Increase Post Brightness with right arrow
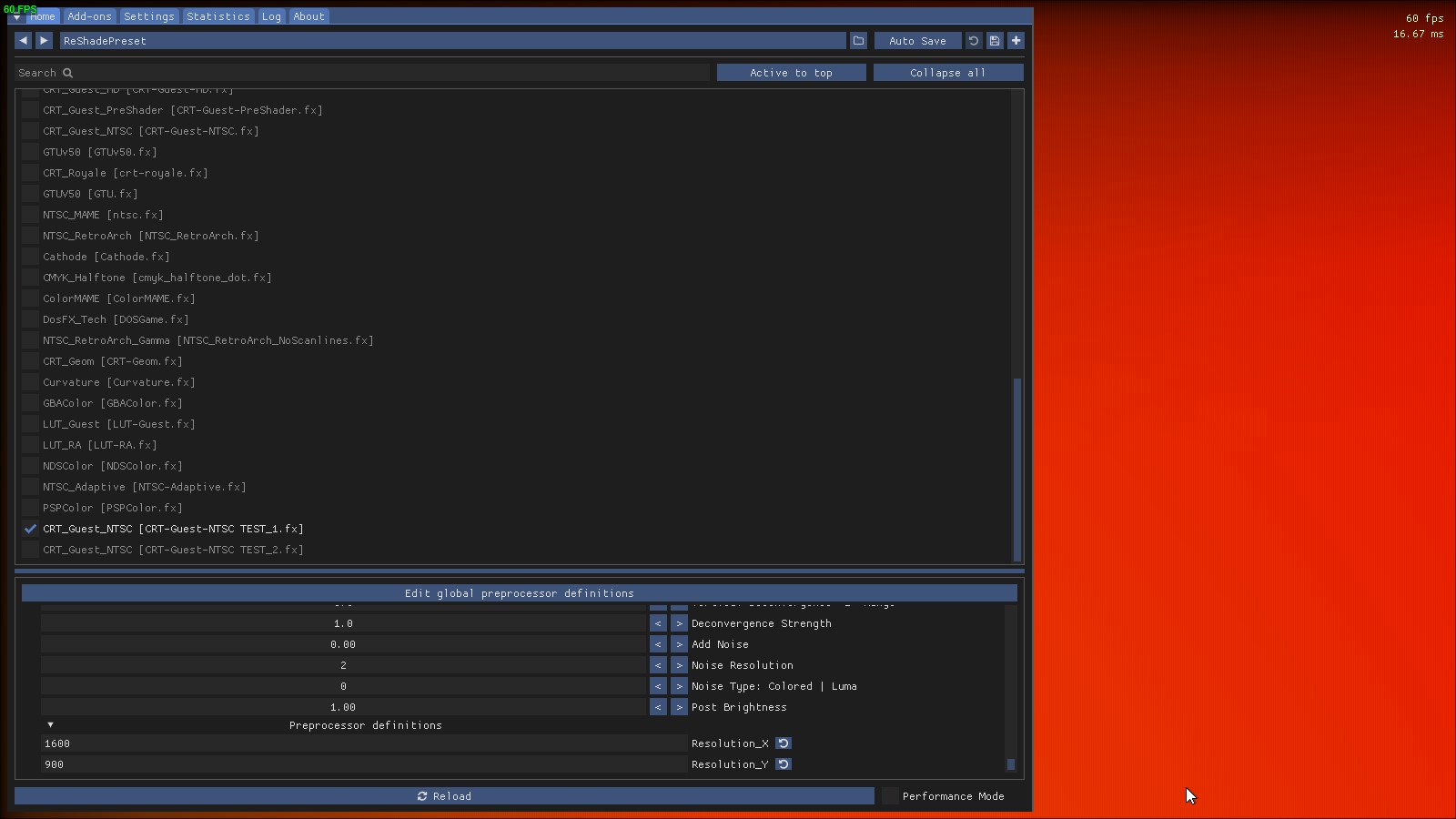This screenshot has height=819, width=1456. [679, 707]
